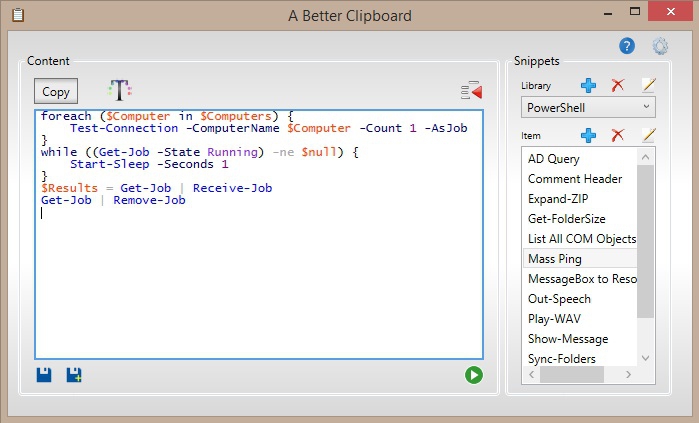
Task: Select the Expand-ZIP snippet
Action: pyautogui.click(x=580, y=199)
